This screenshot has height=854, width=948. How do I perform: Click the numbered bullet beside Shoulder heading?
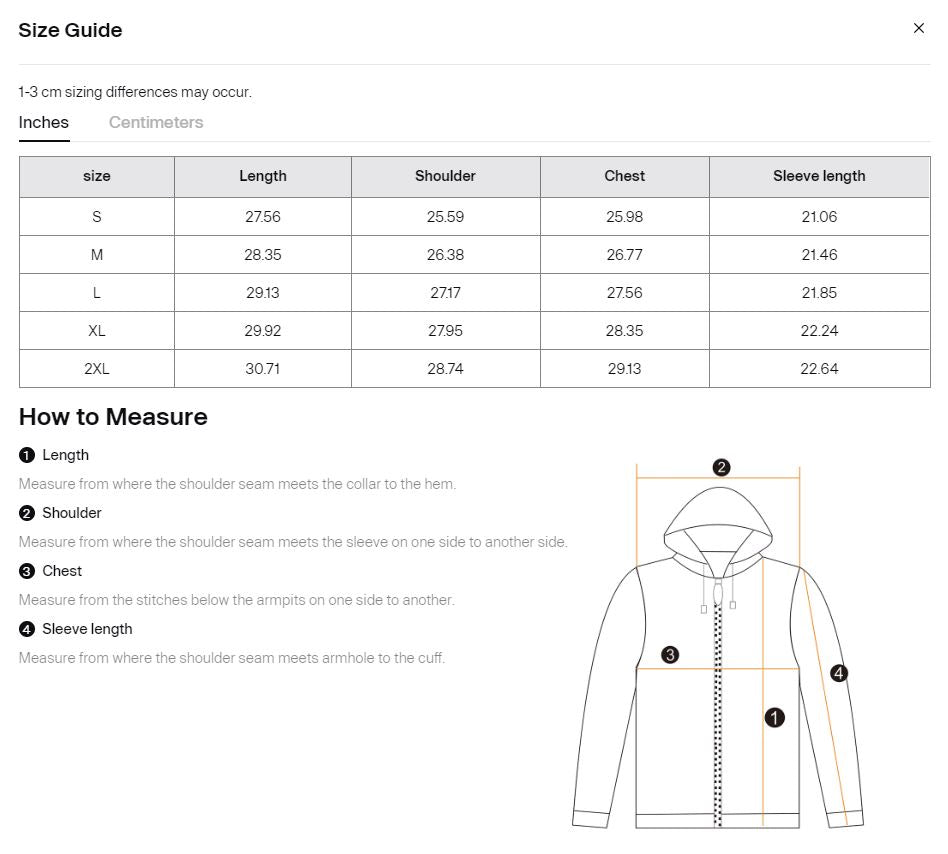pos(27,513)
